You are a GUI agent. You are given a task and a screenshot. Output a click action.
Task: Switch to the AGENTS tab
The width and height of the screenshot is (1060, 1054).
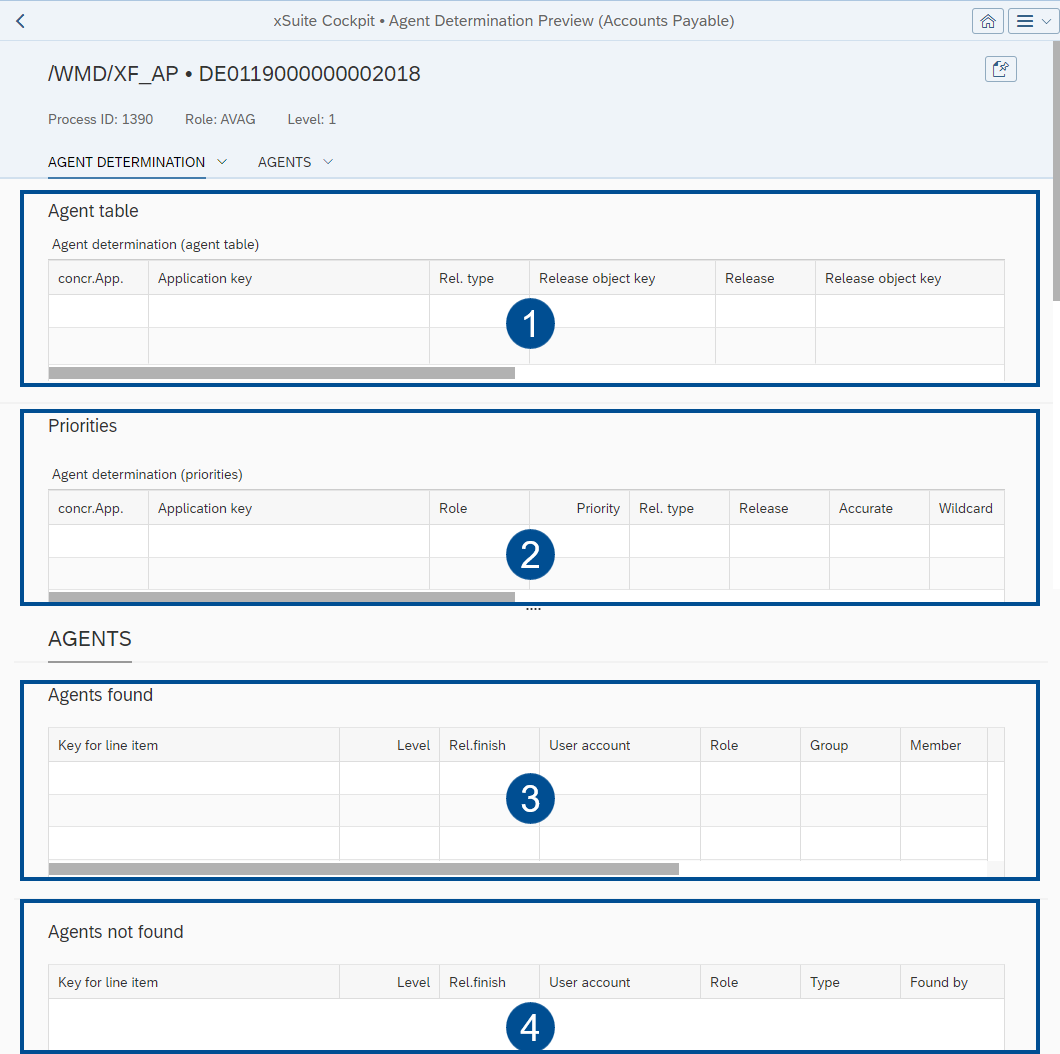click(x=284, y=162)
